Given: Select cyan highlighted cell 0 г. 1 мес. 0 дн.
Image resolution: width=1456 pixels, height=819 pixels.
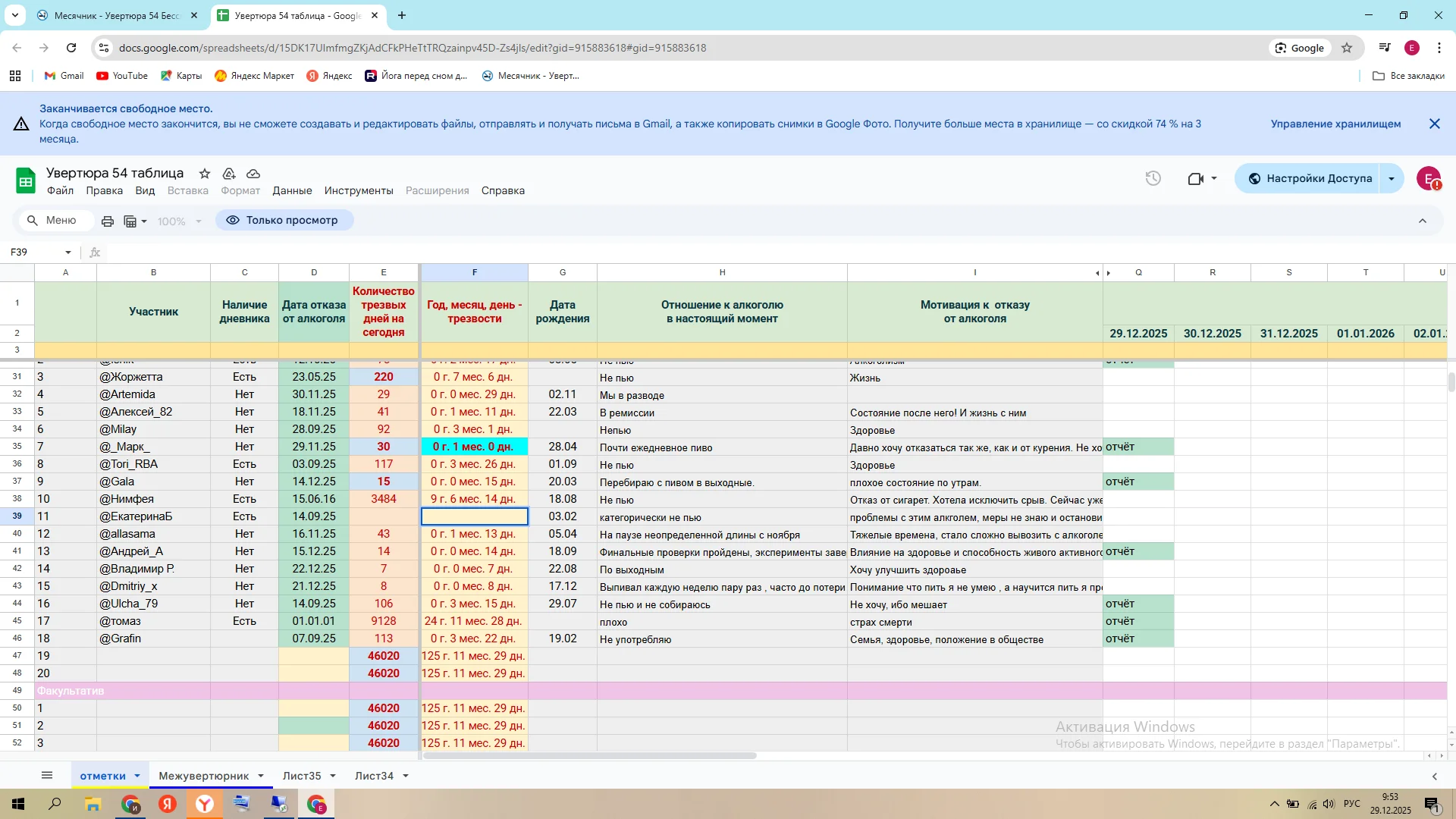Looking at the screenshot, I should (474, 447).
